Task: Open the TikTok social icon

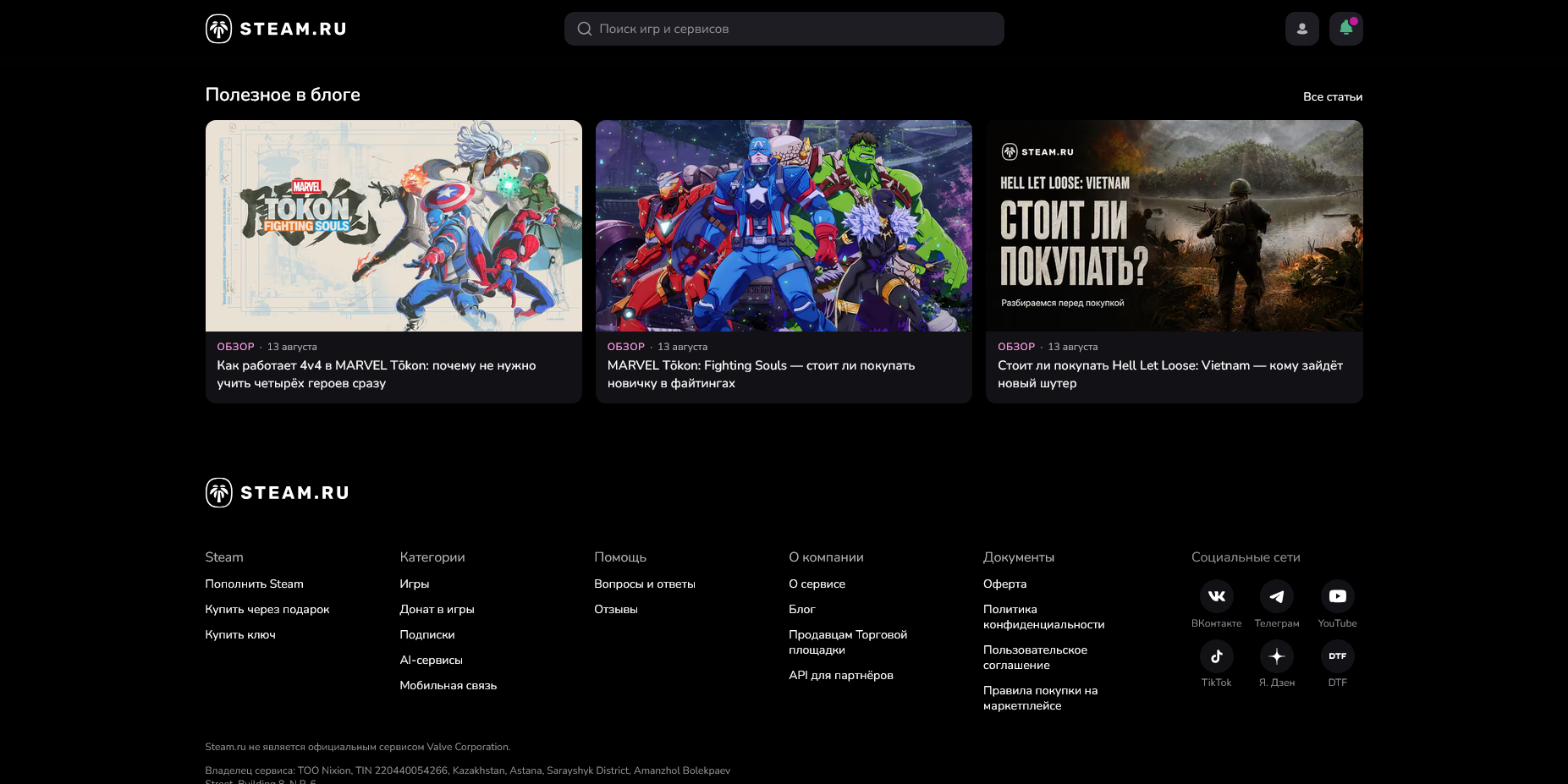Action: (x=1216, y=656)
